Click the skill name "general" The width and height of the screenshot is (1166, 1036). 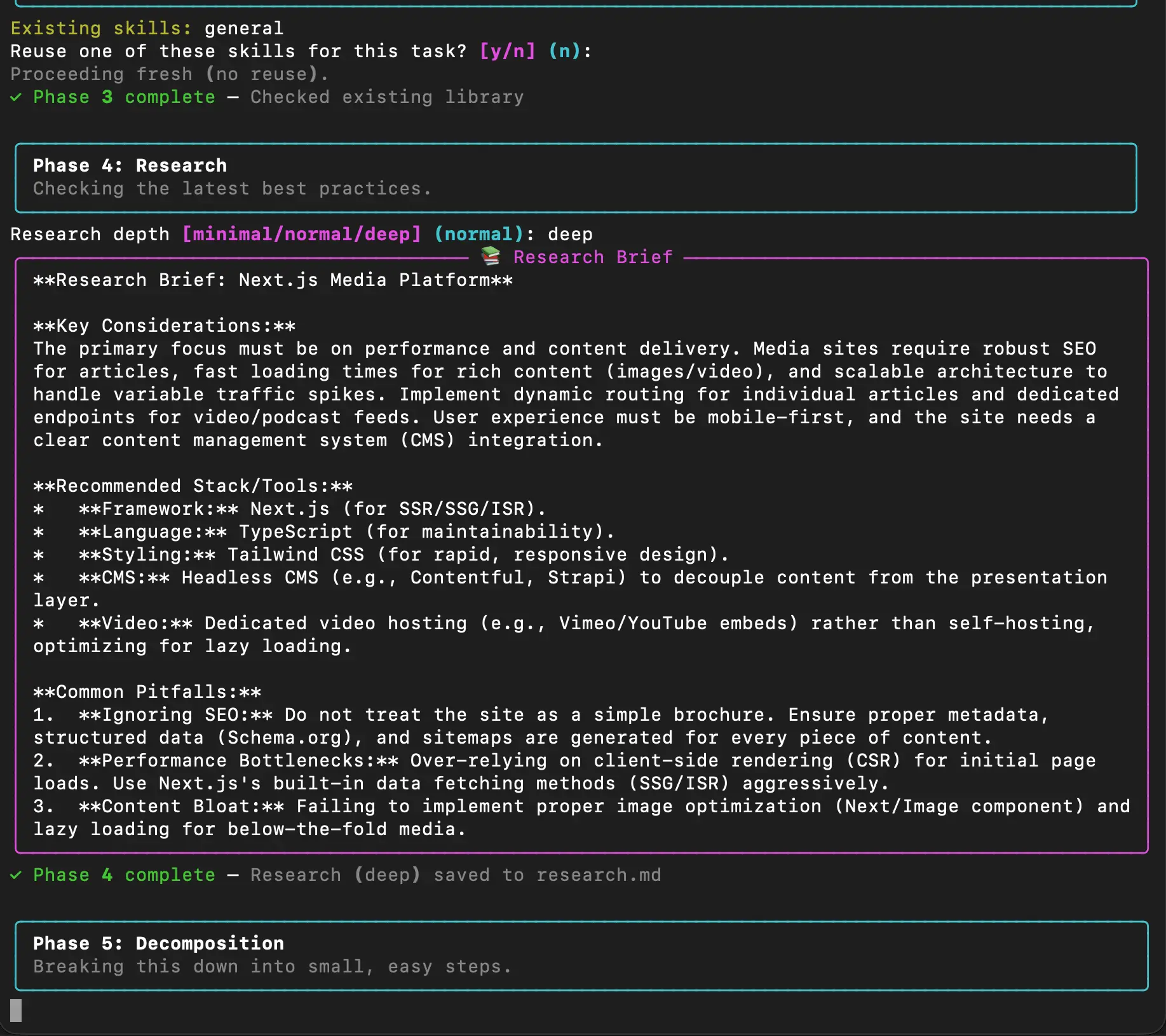244,29
